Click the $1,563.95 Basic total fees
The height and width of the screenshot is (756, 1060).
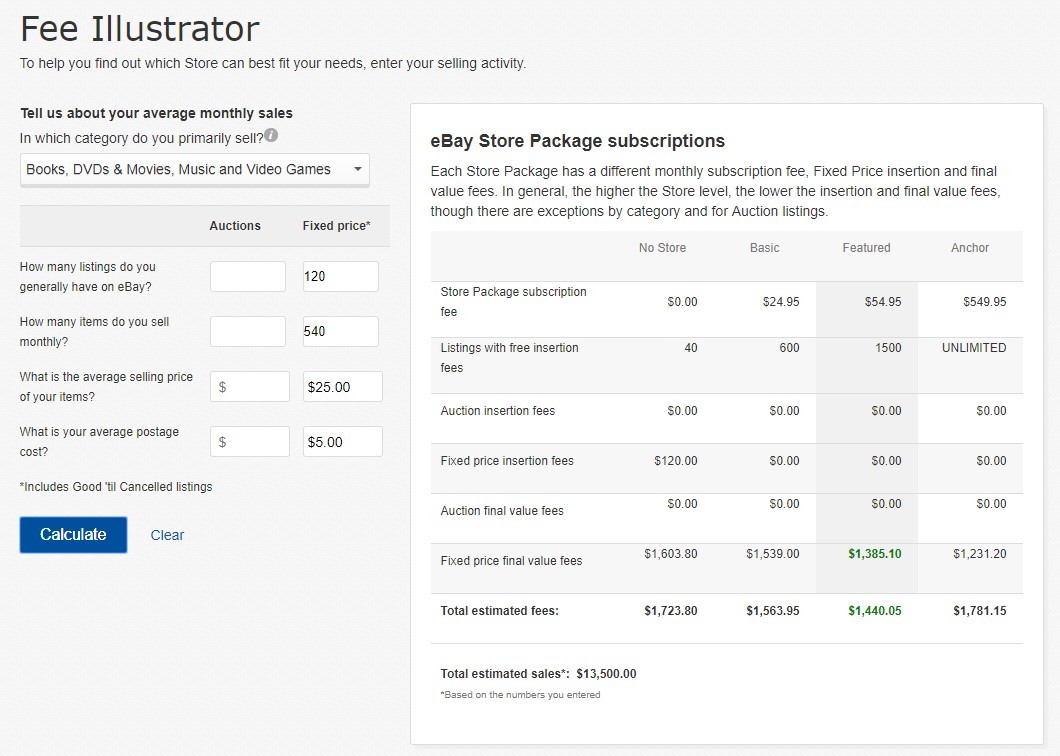[x=773, y=611]
